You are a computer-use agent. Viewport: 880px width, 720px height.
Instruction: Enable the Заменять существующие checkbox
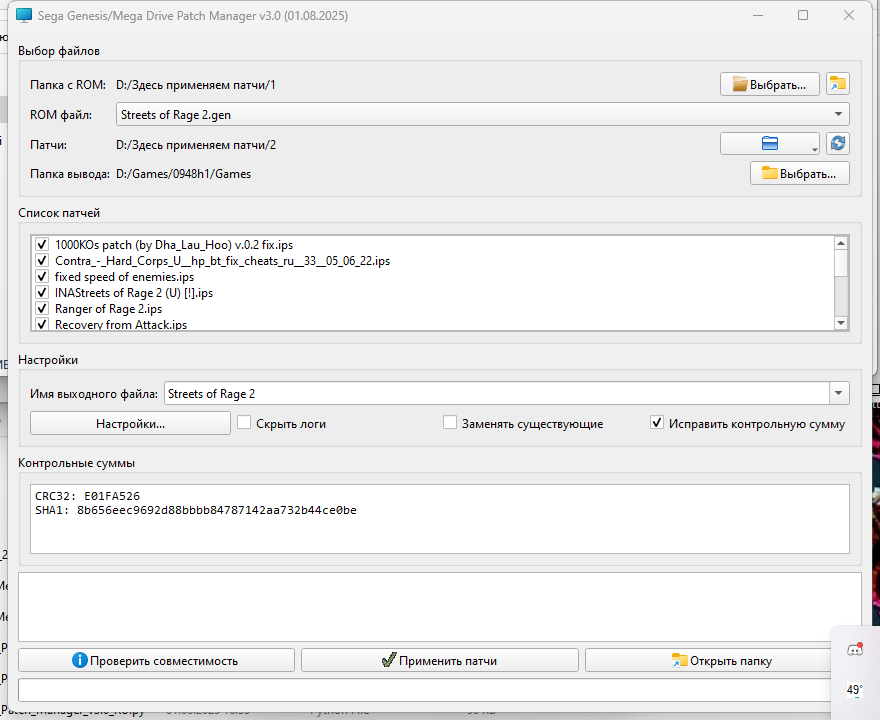coord(450,423)
